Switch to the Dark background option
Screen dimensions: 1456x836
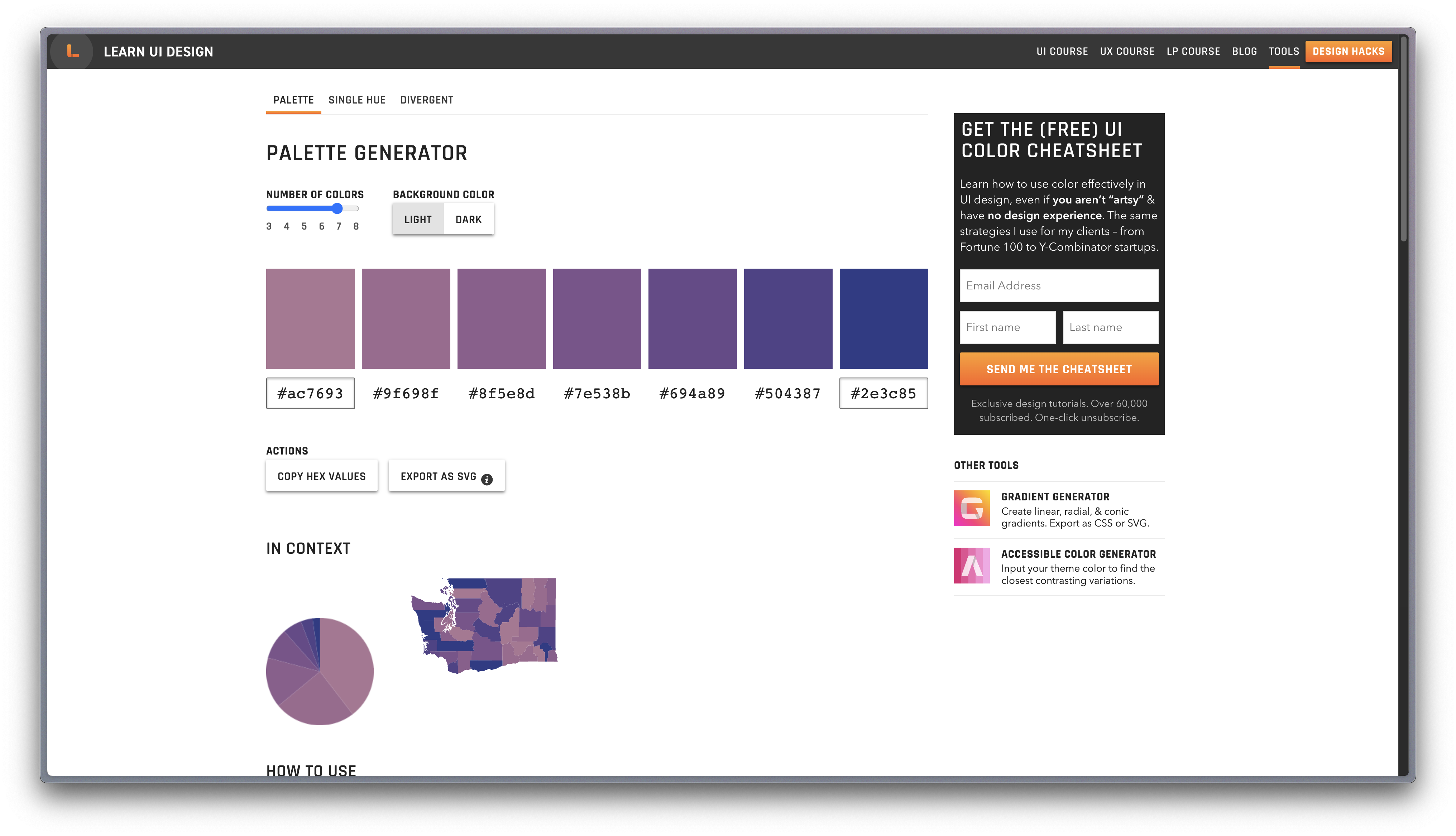pos(469,219)
